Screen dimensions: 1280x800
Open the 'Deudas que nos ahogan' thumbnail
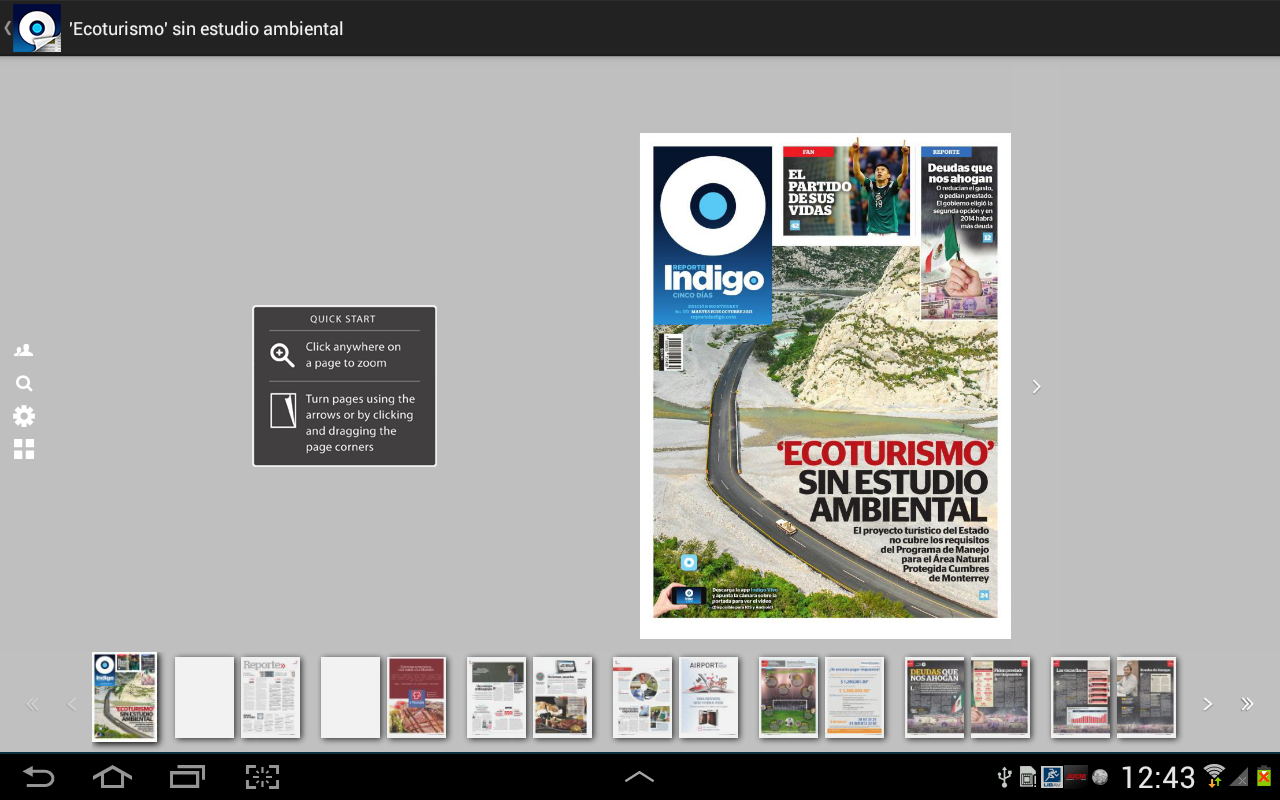pos(935,697)
